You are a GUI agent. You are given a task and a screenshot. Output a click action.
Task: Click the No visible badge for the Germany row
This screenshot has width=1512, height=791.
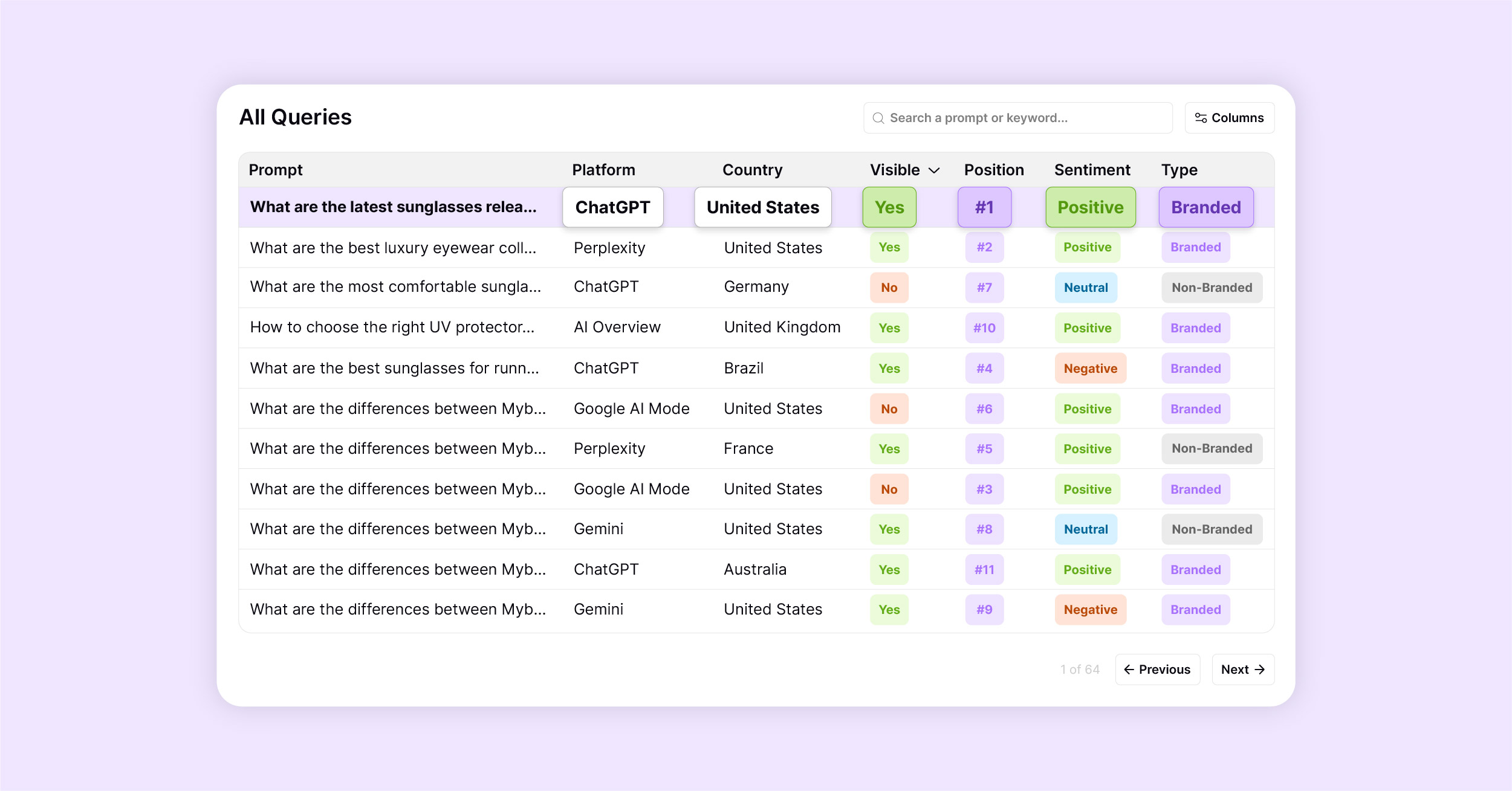tap(889, 288)
